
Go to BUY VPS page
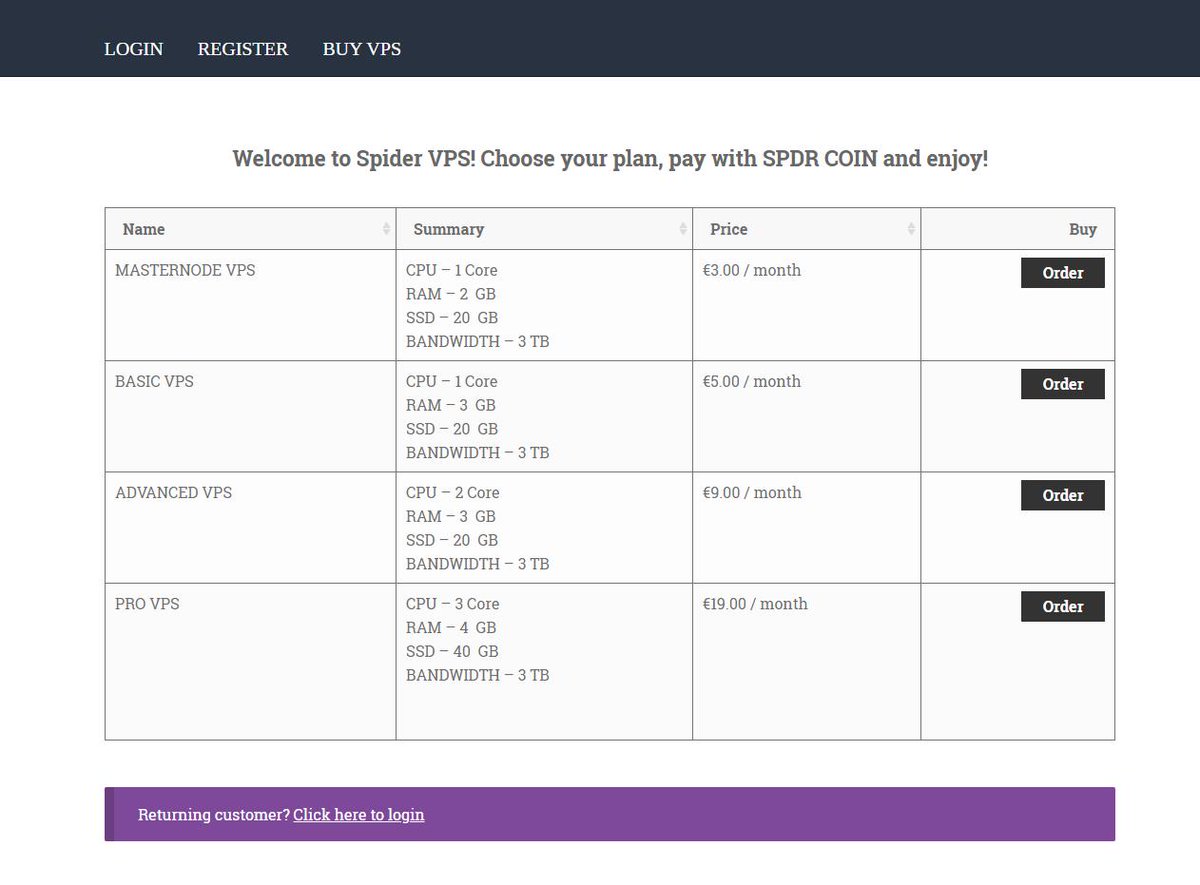pos(361,49)
